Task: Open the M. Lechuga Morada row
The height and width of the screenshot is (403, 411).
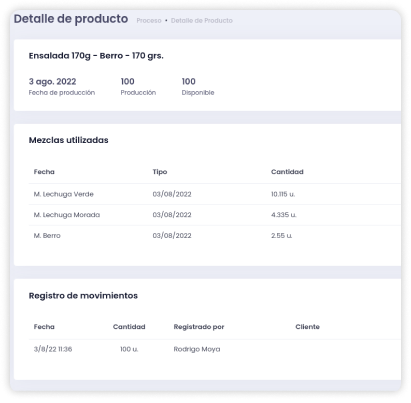Action: click(x=215, y=215)
